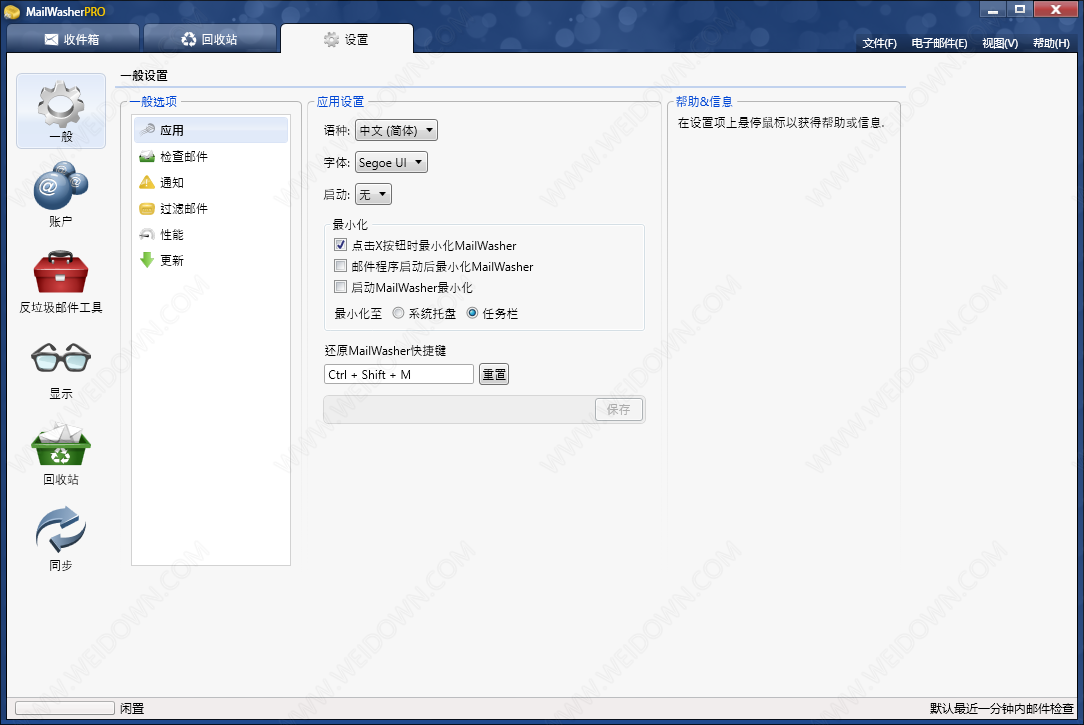This screenshot has width=1084, height=725.
Task: Open the 一般 settings gear icon
Action: pyautogui.click(x=61, y=105)
